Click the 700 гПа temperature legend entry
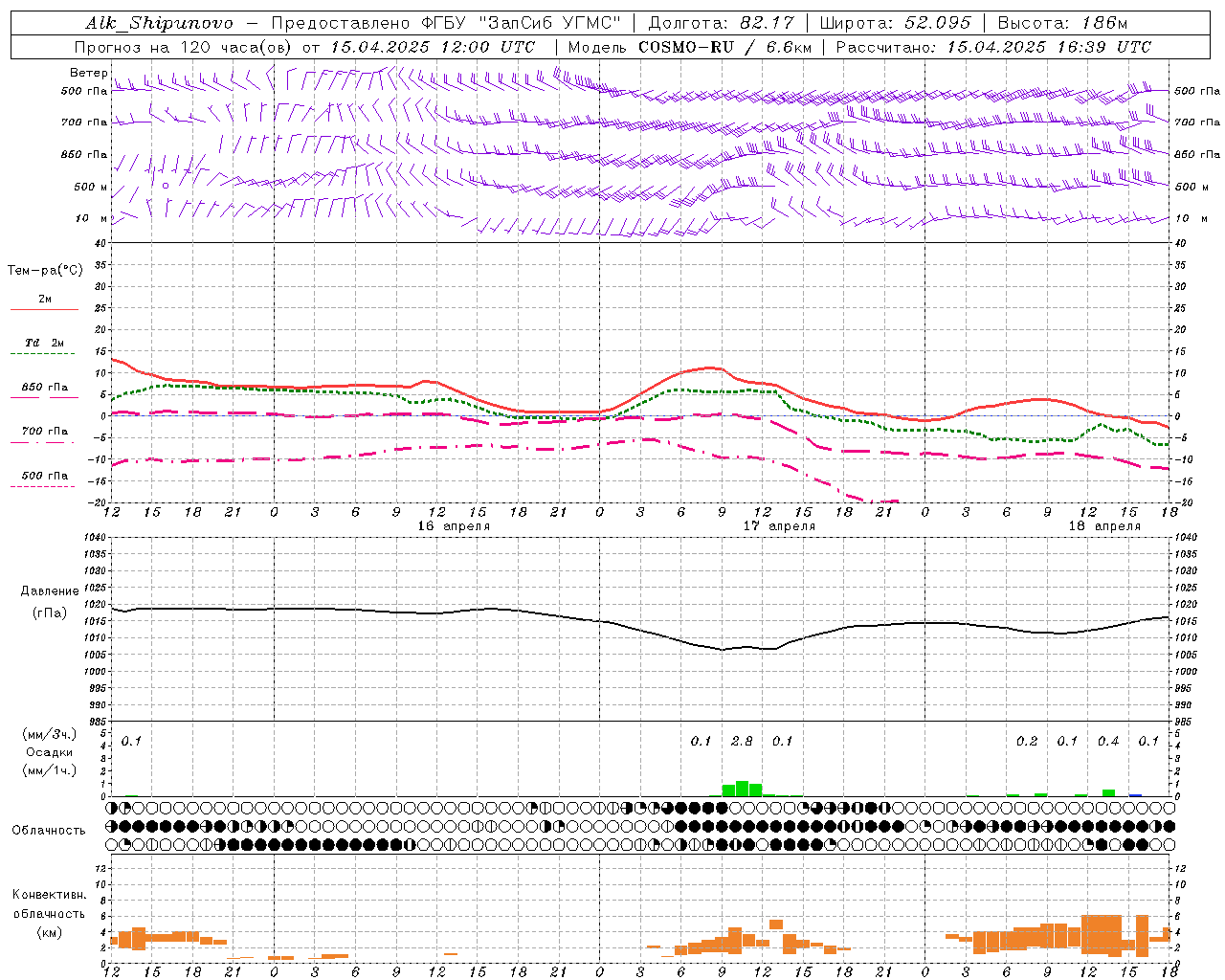 tap(45, 432)
